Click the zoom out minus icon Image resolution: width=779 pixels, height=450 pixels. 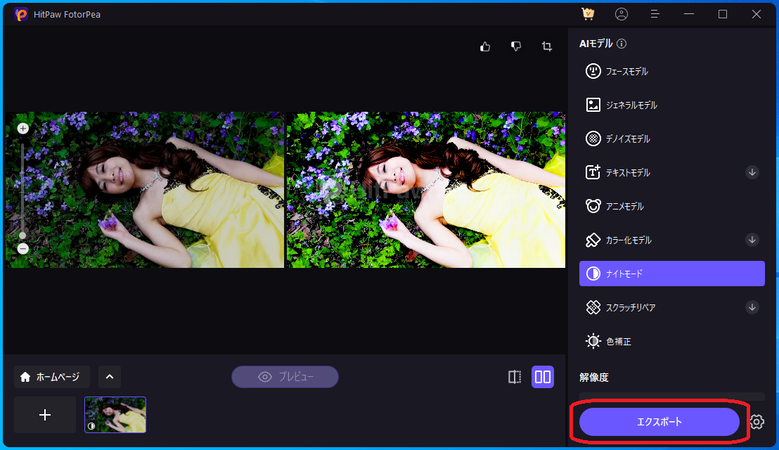[23, 248]
